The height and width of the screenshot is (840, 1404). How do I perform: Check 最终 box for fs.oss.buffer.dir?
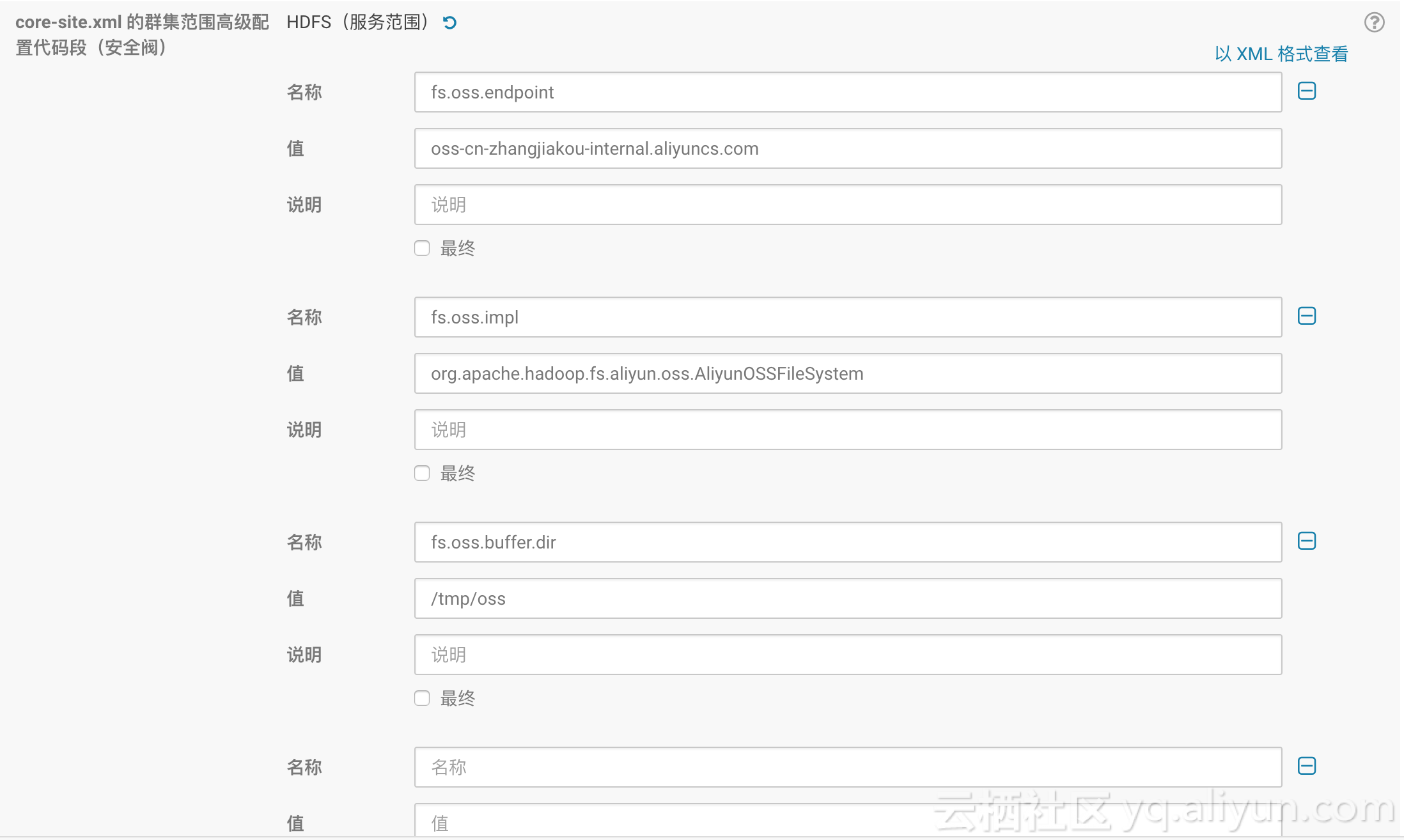coord(422,698)
